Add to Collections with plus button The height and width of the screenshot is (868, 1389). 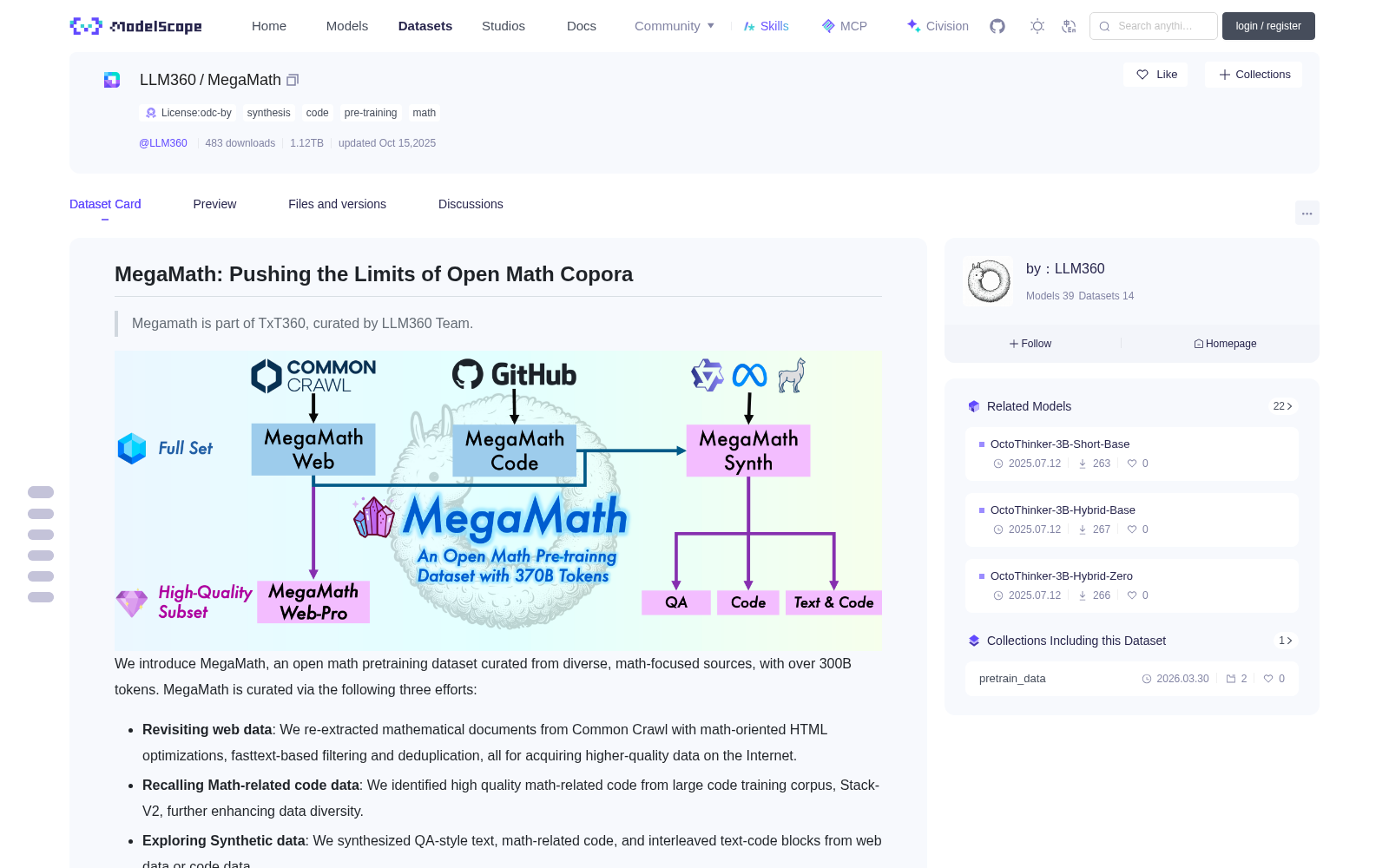tap(1254, 75)
